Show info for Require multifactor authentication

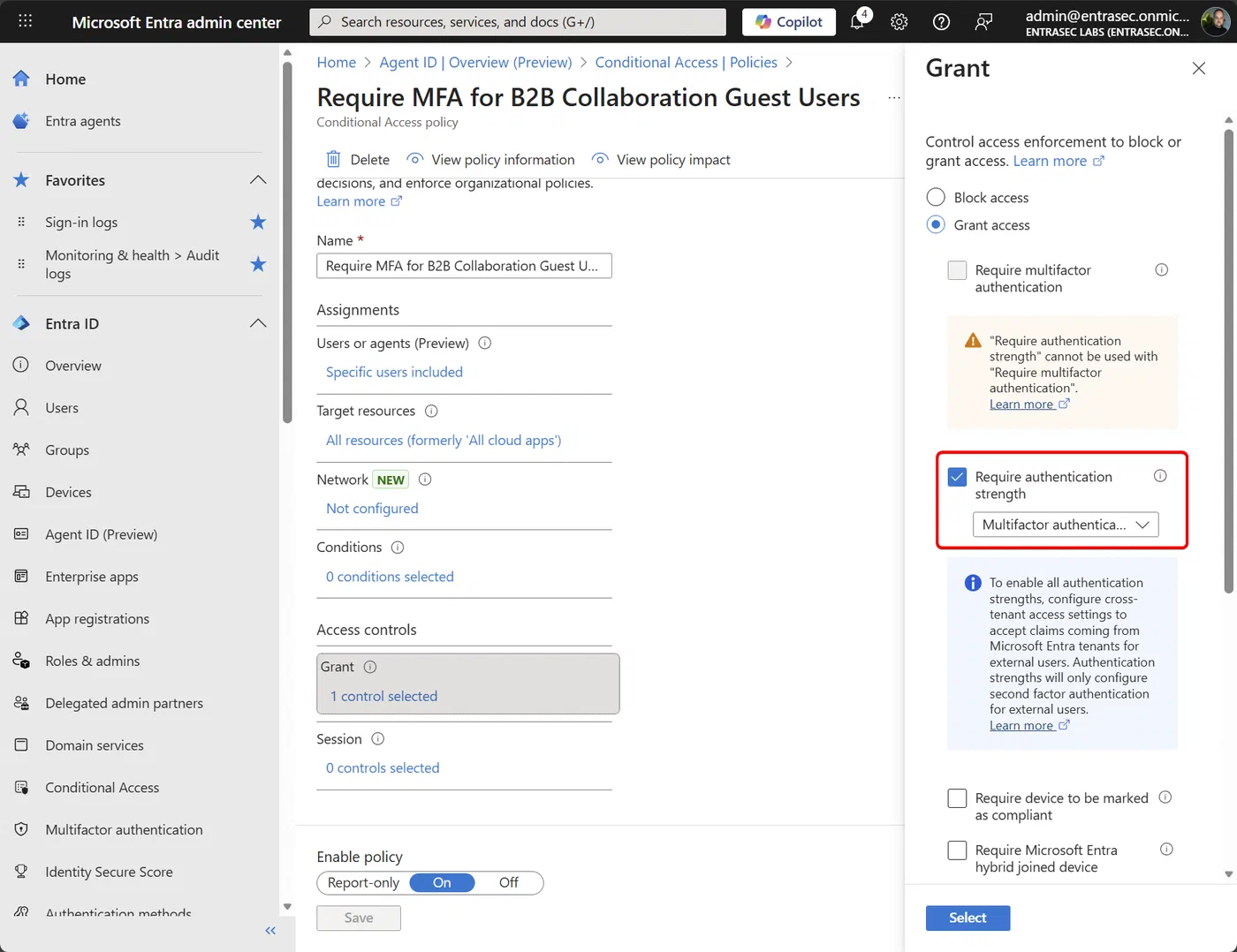(1161, 270)
